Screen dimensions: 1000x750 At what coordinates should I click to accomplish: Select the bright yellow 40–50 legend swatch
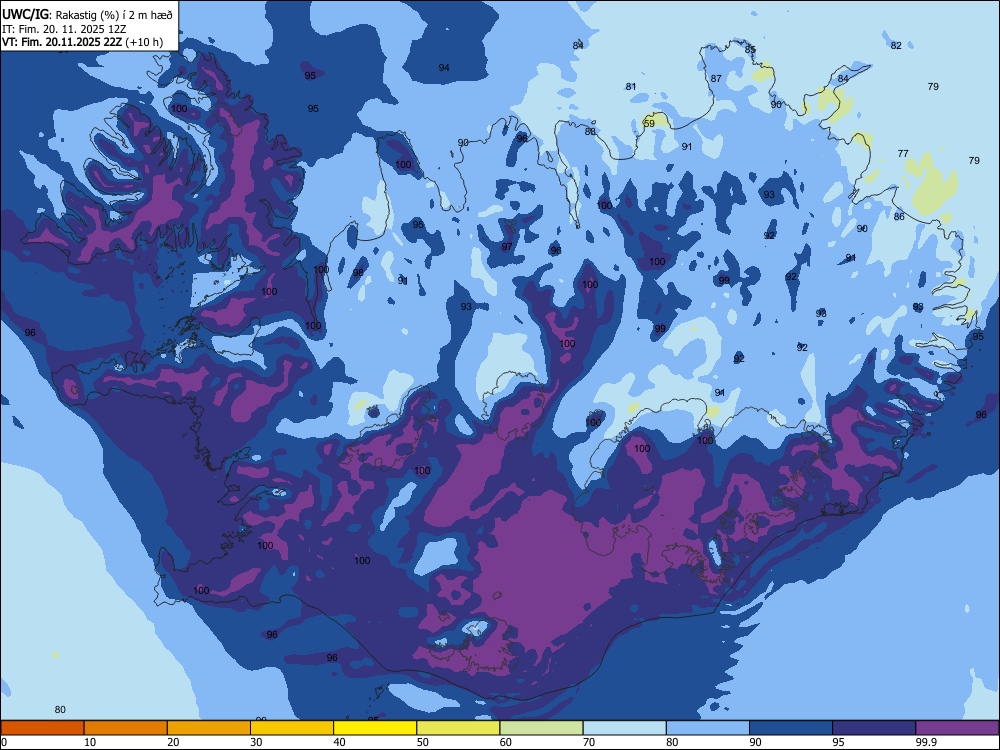pos(375,728)
